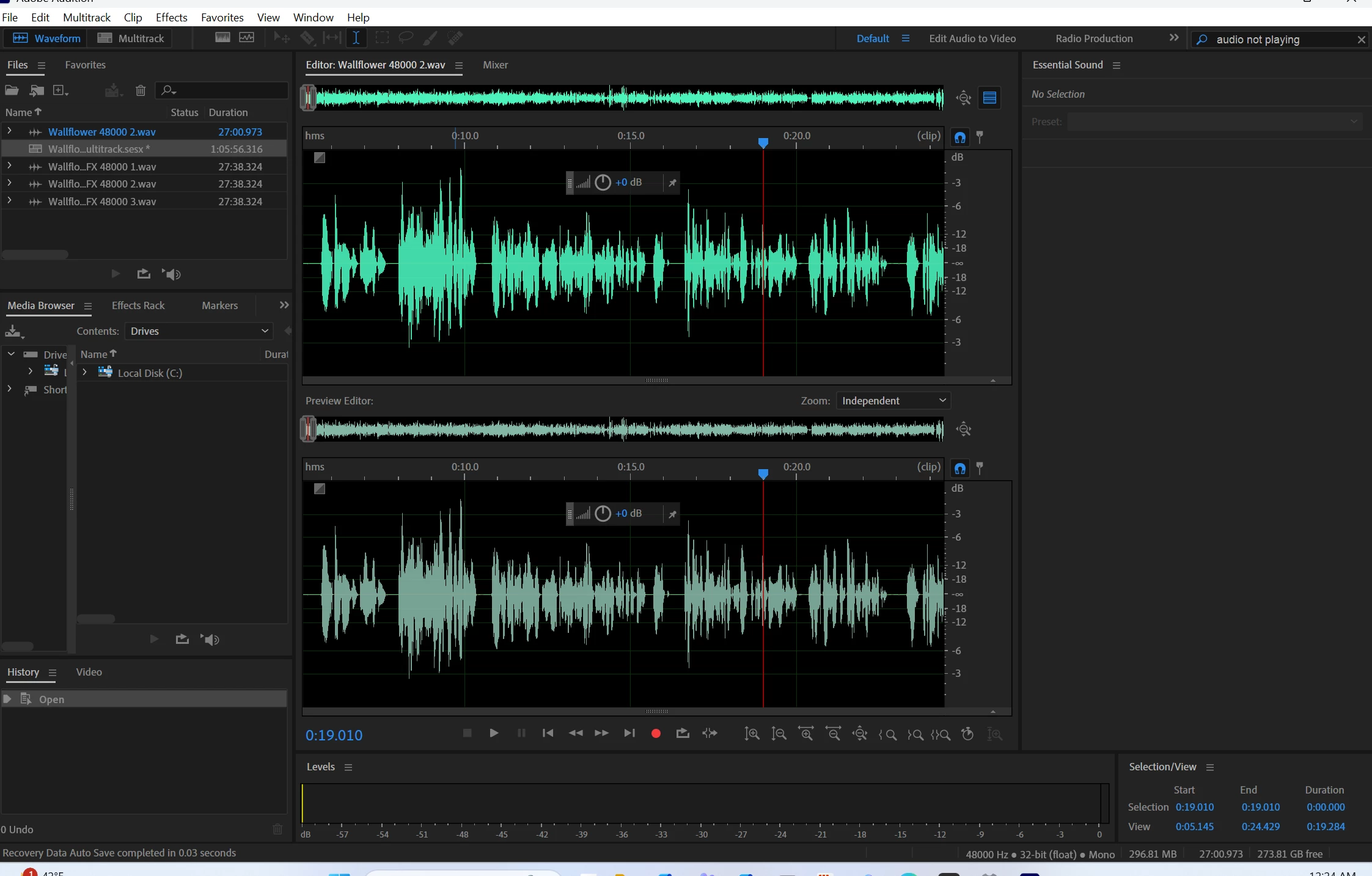Click the Record button in transport

656,734
